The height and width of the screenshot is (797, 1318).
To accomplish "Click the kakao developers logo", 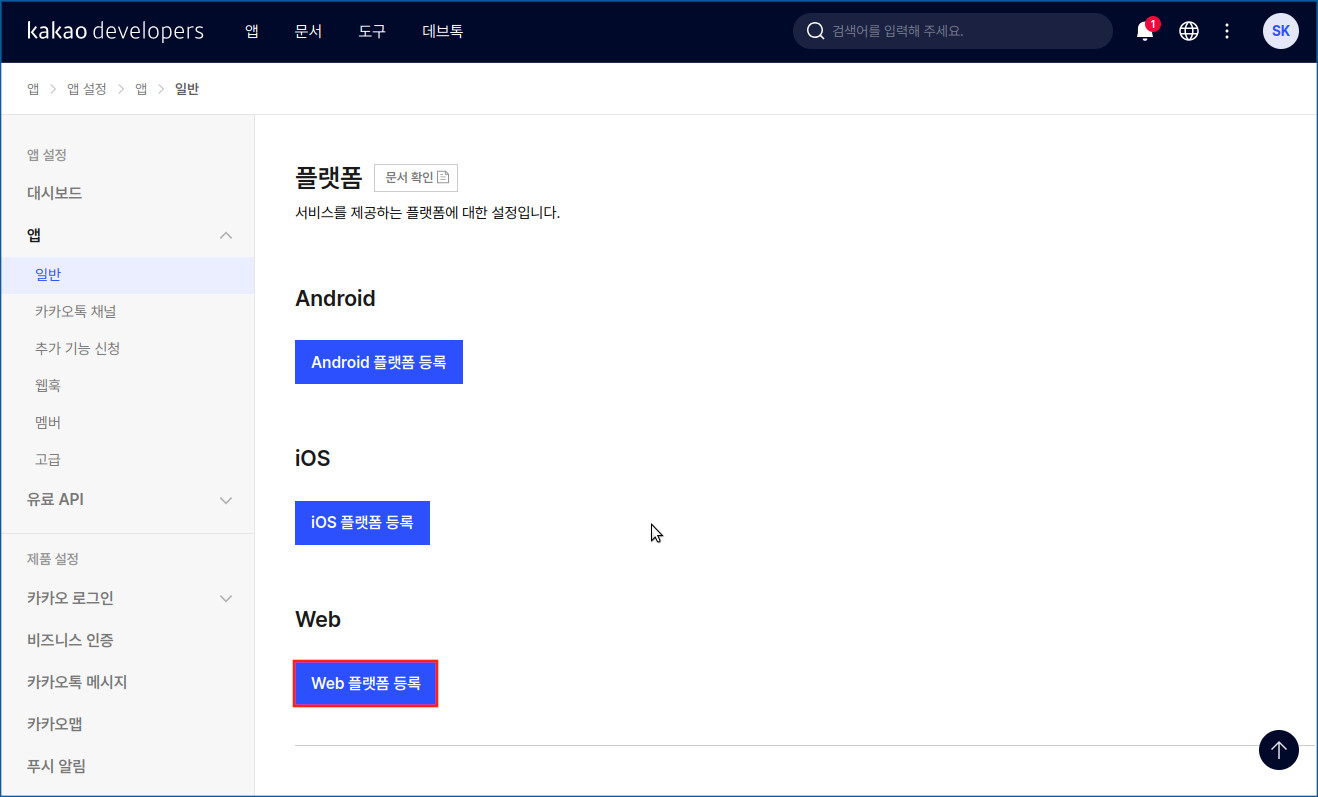I will (x=116, y=31).
